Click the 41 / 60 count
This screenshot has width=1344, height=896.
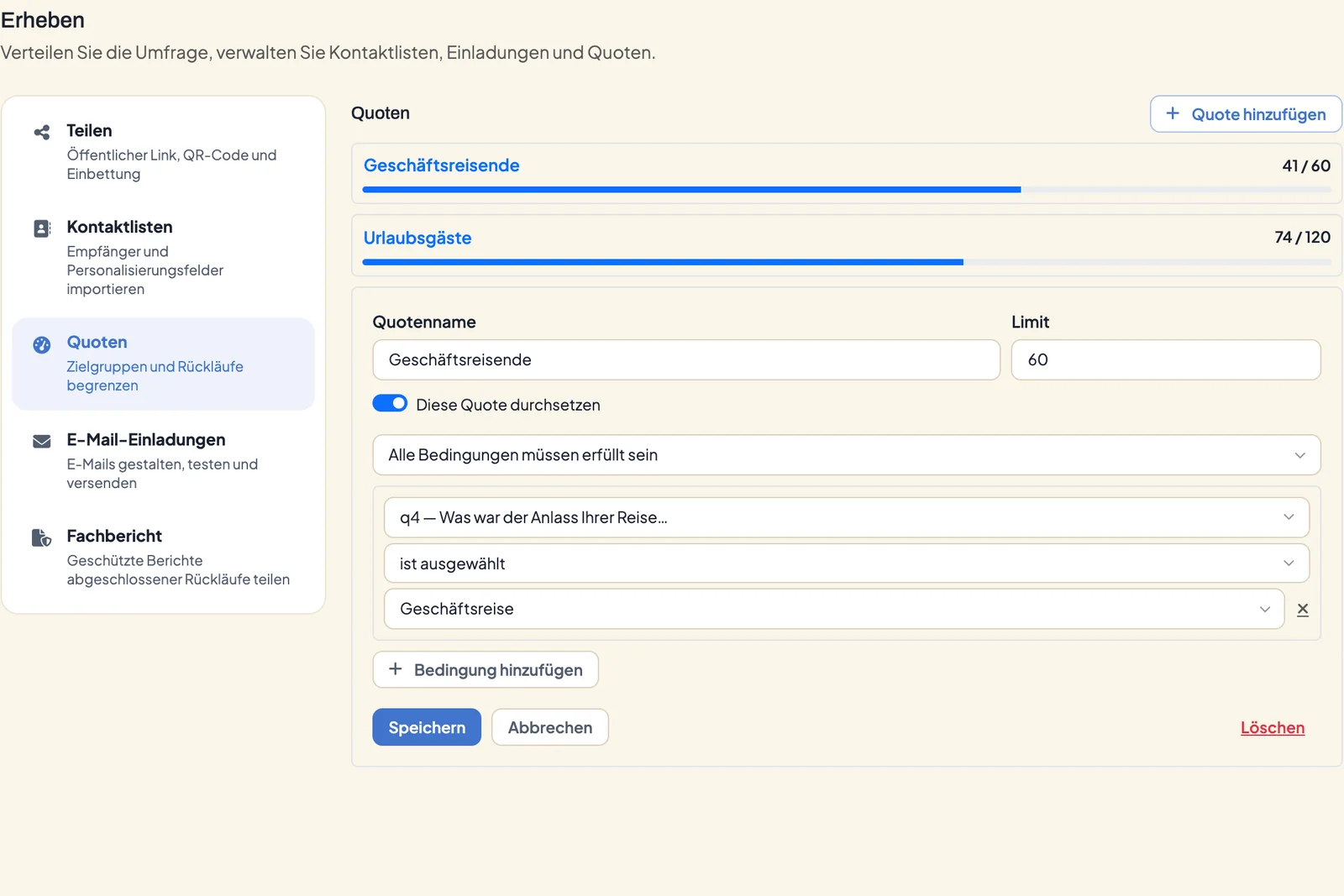pos(1306,165)
